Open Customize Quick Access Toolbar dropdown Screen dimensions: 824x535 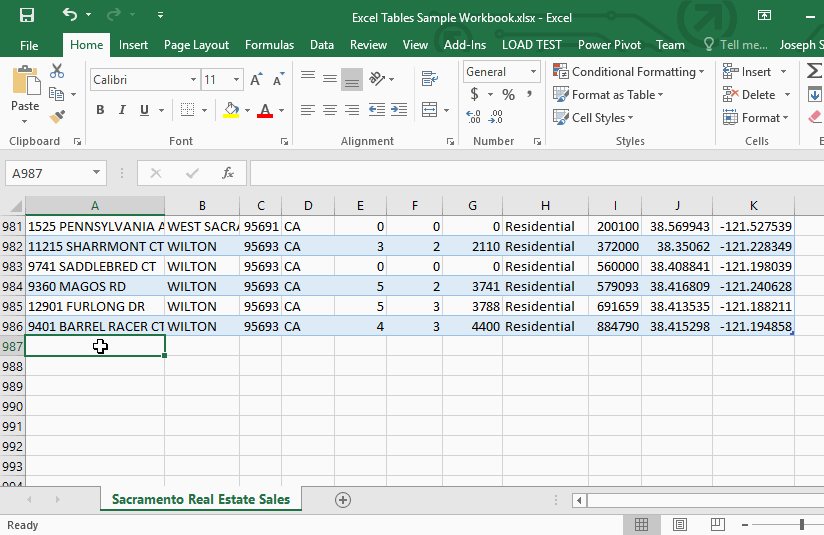[x=160, y=15]
